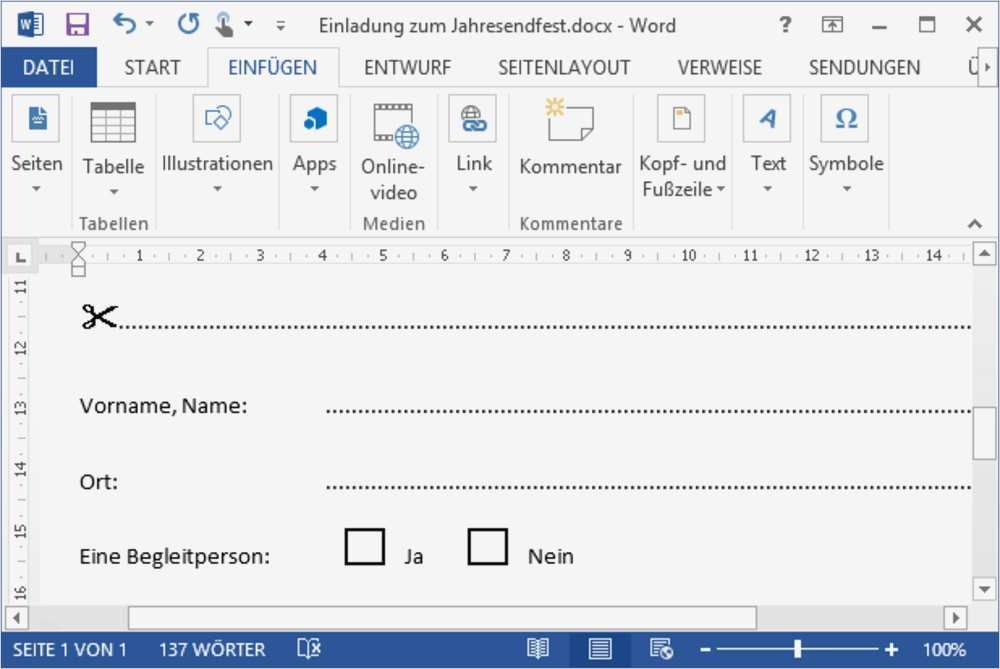Repeat the last action with the redo icon
The height and width of the screenshot is (669, 1000).
(x=188, y=24)
